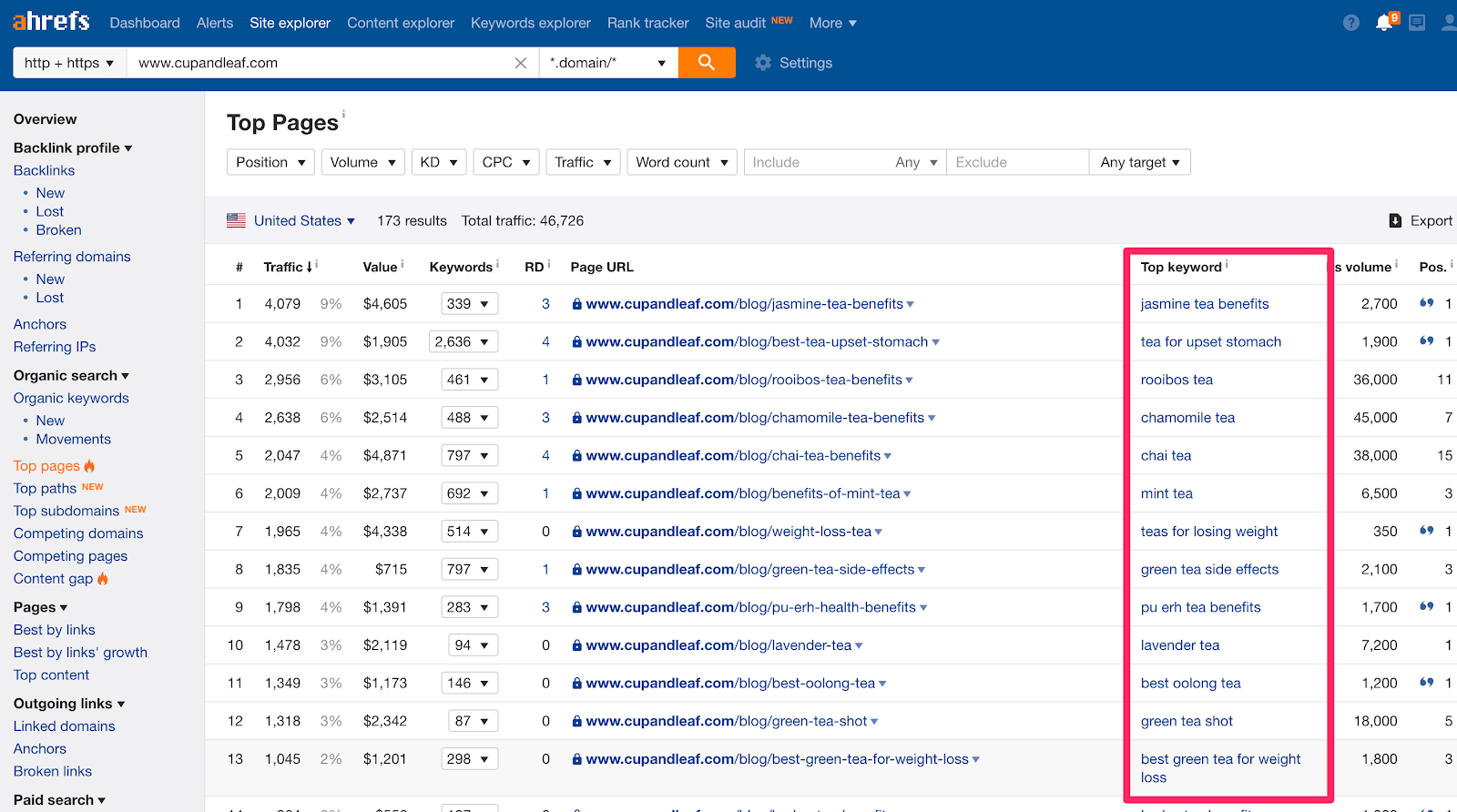Open the help question mark icon
The image size is (1457, 812).
pyautogui.click(x=1351, y=23)
